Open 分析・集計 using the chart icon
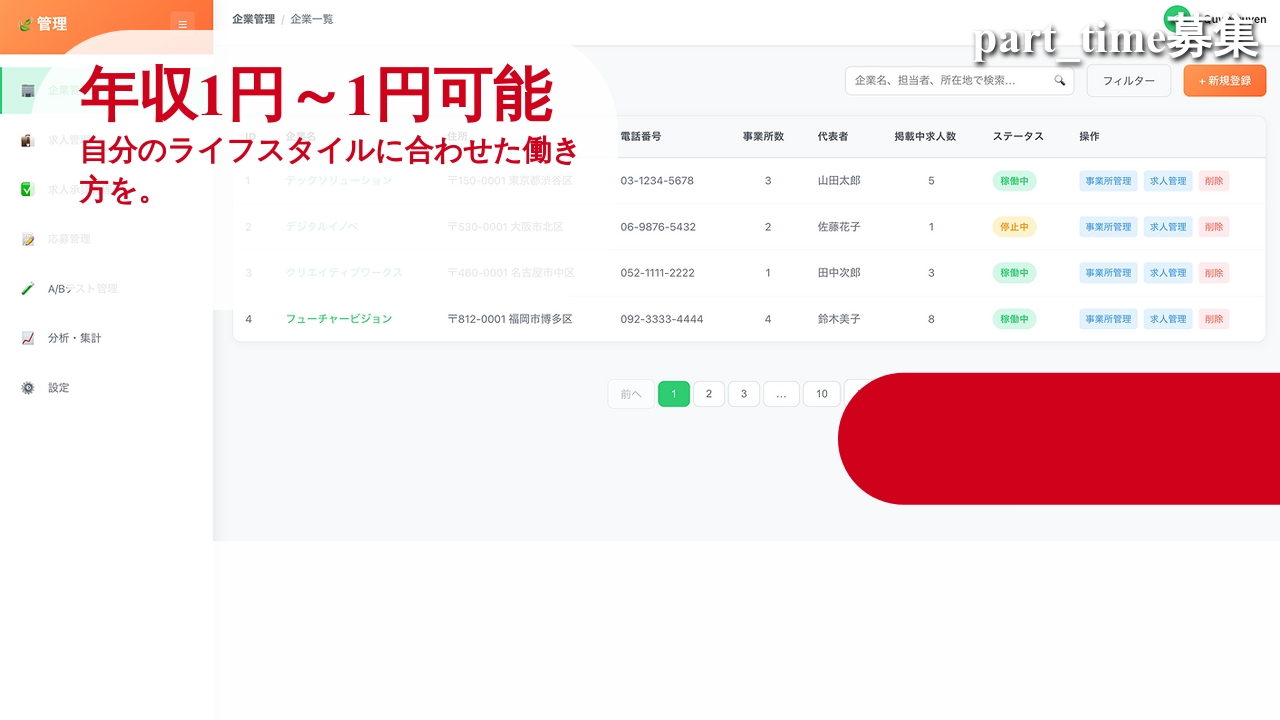Viewport: 1280px width, 720px height. (x=30, y=338)
